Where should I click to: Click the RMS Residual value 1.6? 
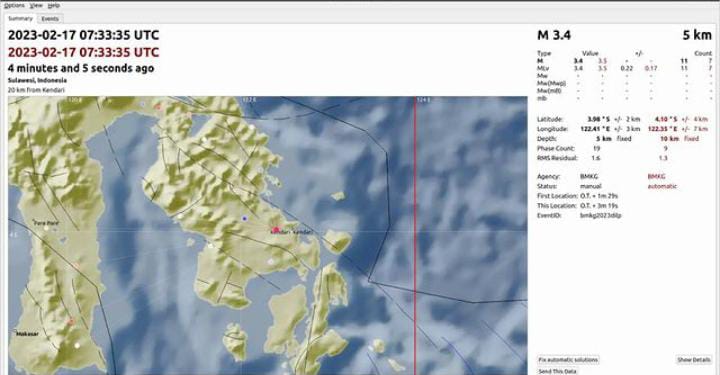coord(596,158)
